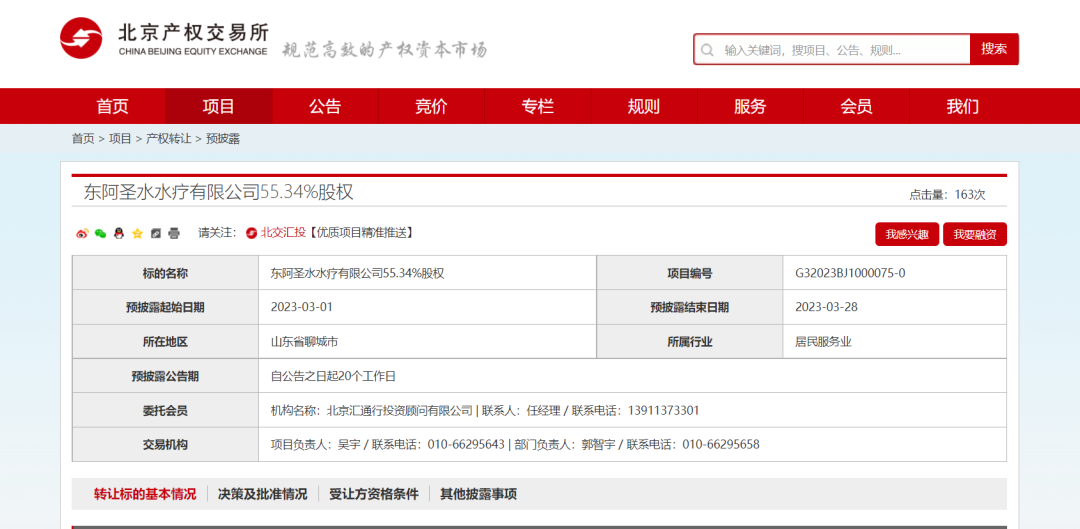Click the 项目编号 header cell
1080x529 pixels.
(690, 273)
